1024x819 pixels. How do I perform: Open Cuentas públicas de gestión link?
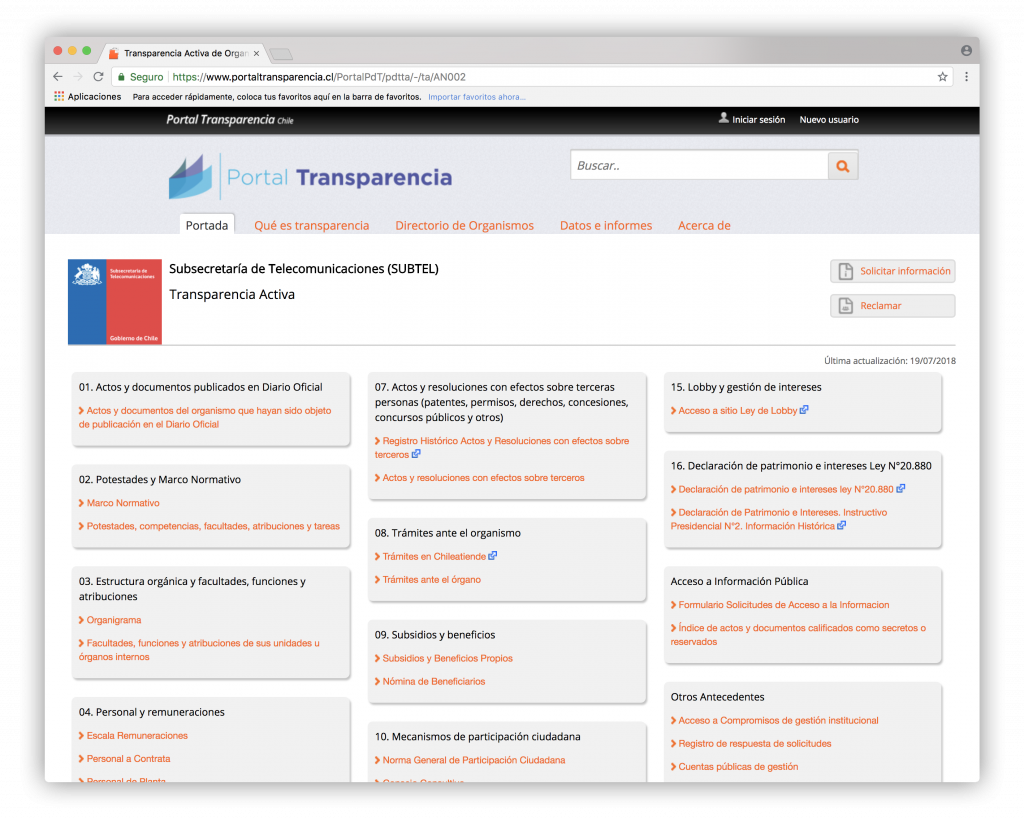[738, 766]
